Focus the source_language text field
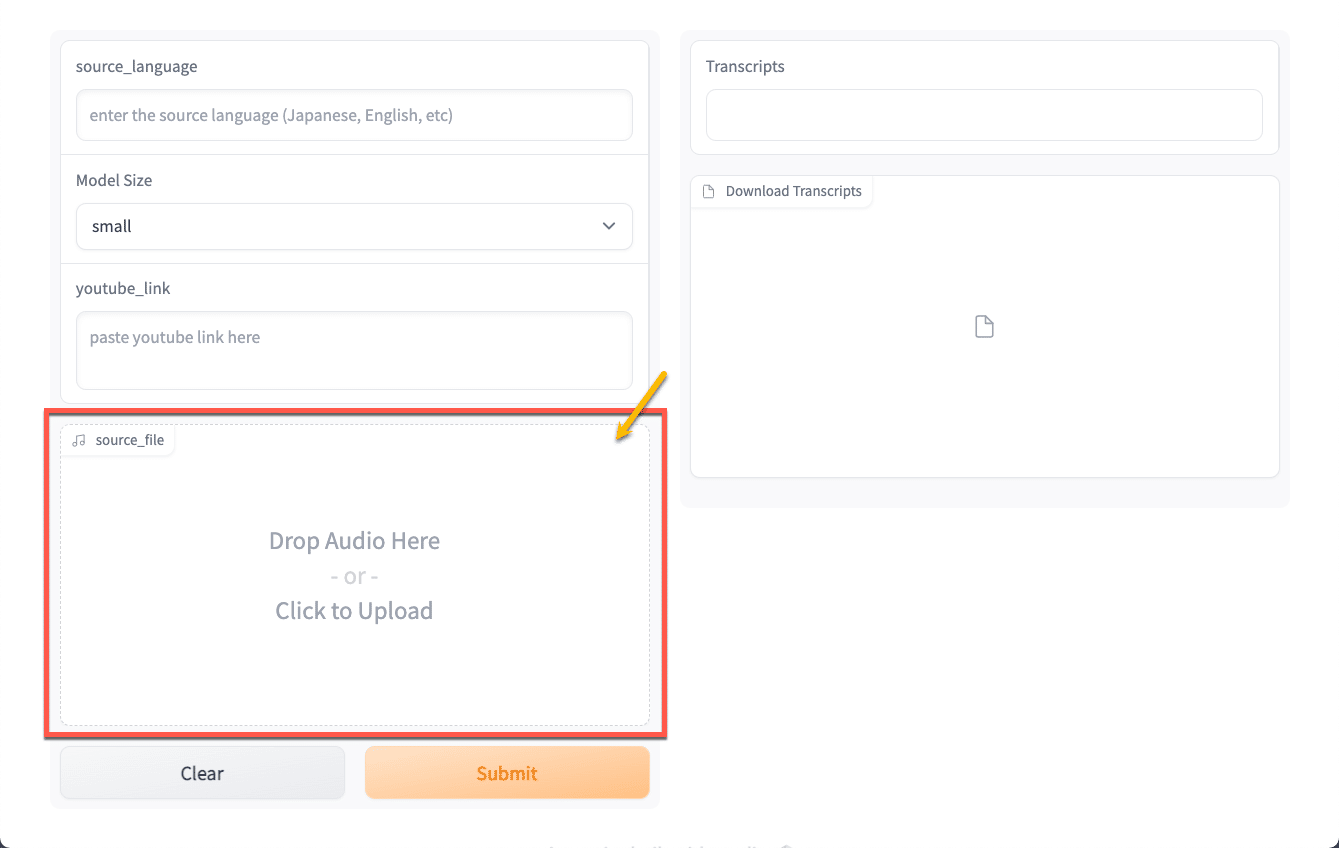The width and height of the screenshot is (1339, 848). pos(354,115)
